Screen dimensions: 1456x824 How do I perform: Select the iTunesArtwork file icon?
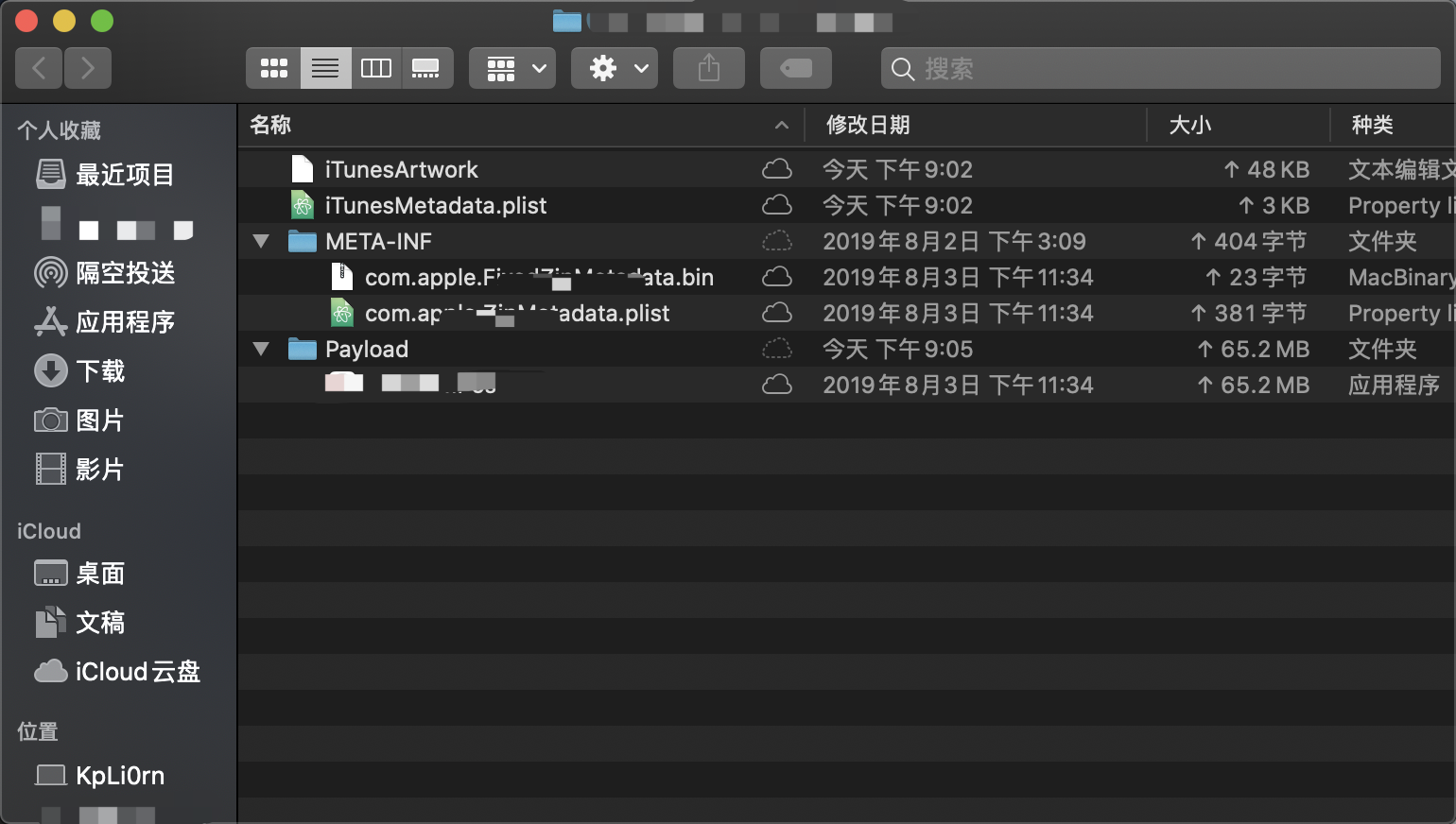[303, 169]
